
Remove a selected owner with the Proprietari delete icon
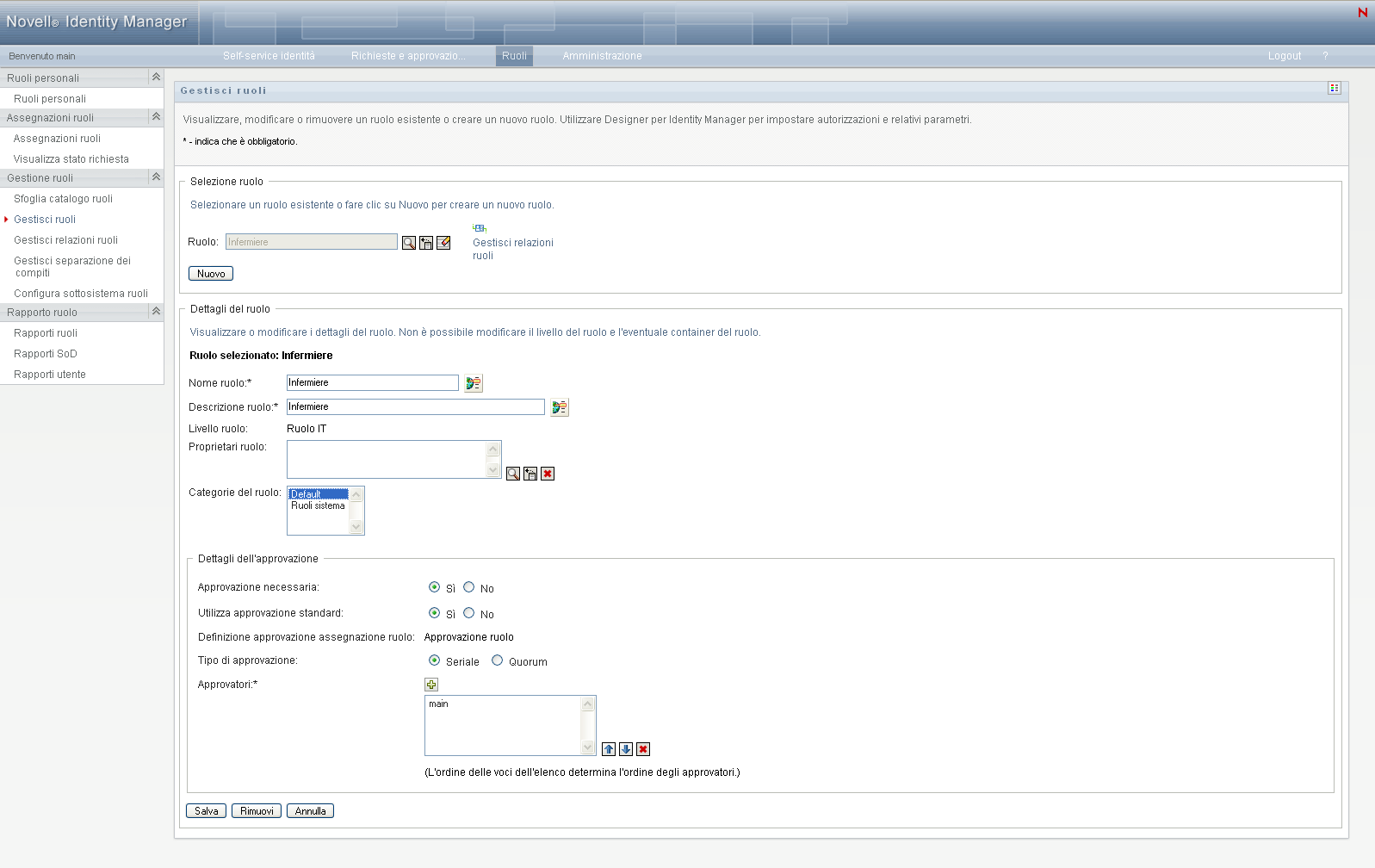click(x=548, y=474)
